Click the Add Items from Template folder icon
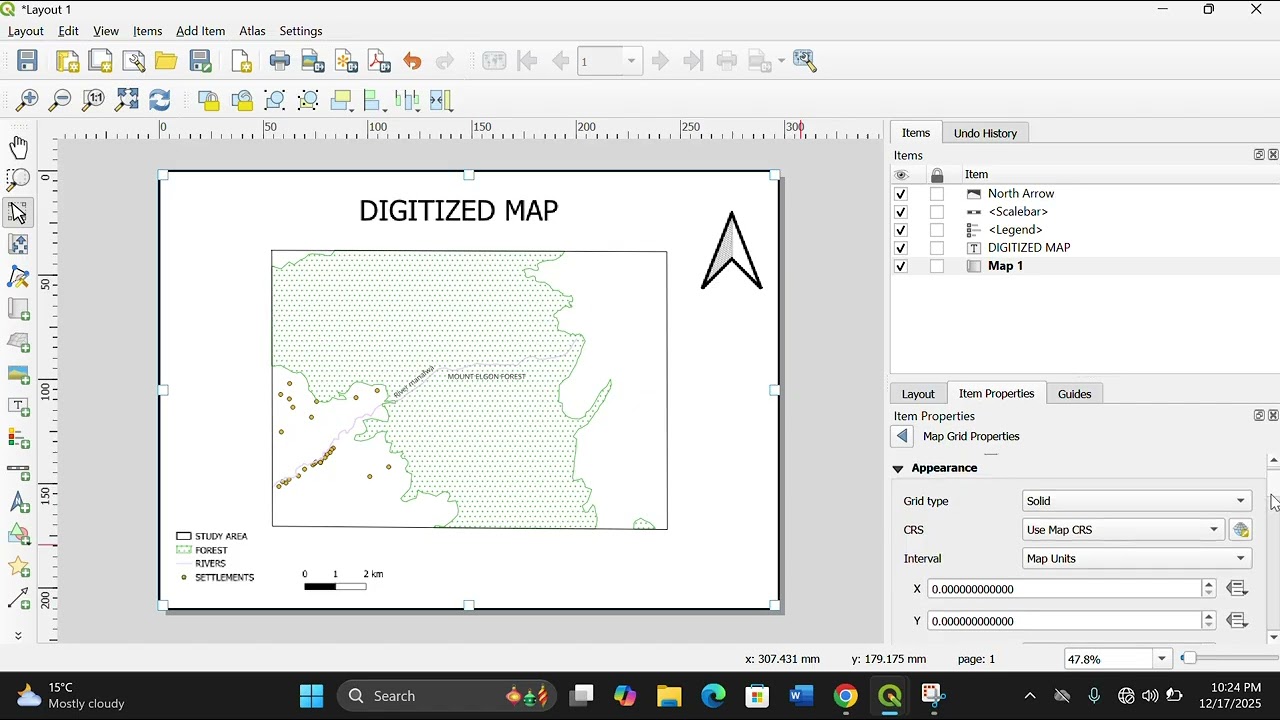 166,61
